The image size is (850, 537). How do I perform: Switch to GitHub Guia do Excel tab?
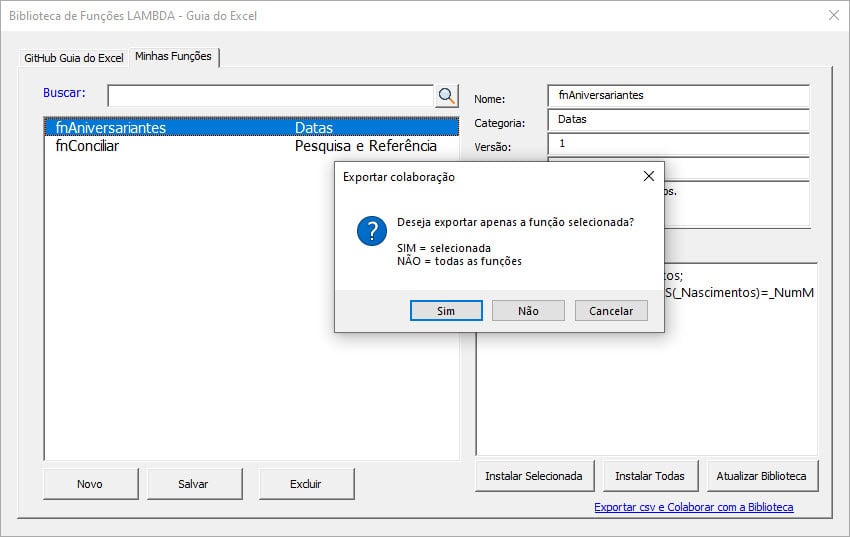74,58
